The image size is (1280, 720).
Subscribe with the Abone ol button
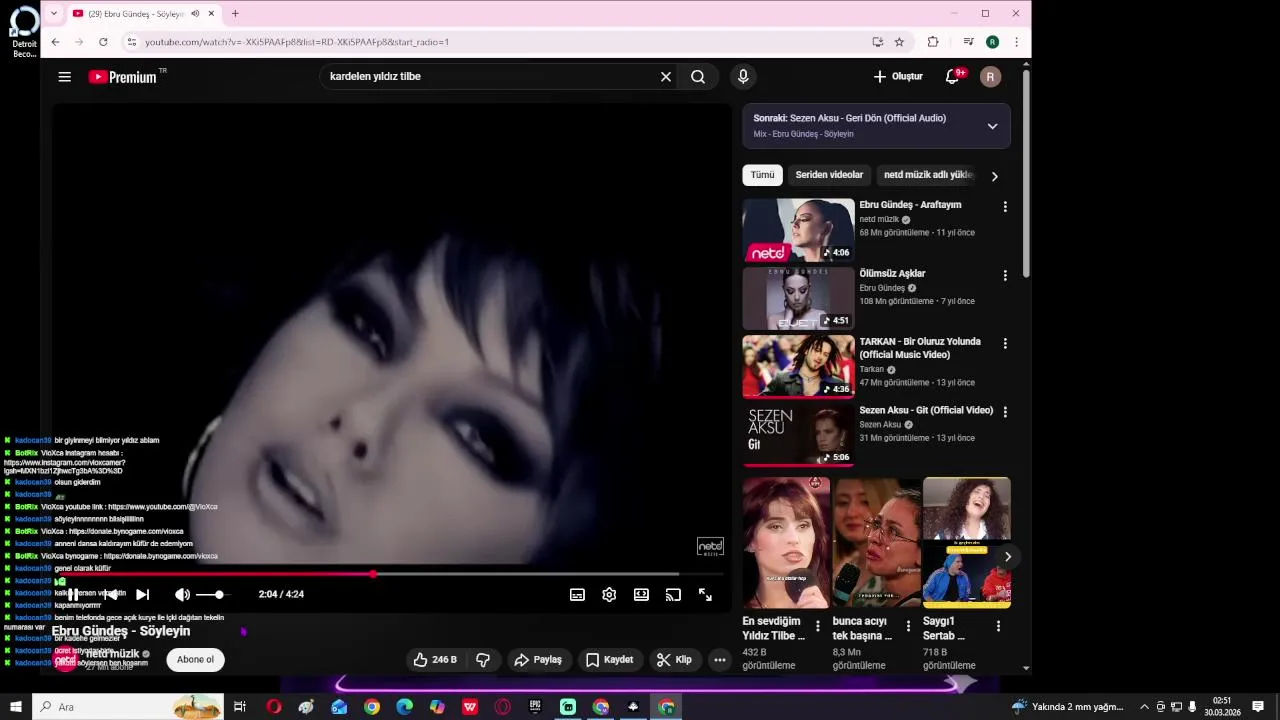coord(195,660)
